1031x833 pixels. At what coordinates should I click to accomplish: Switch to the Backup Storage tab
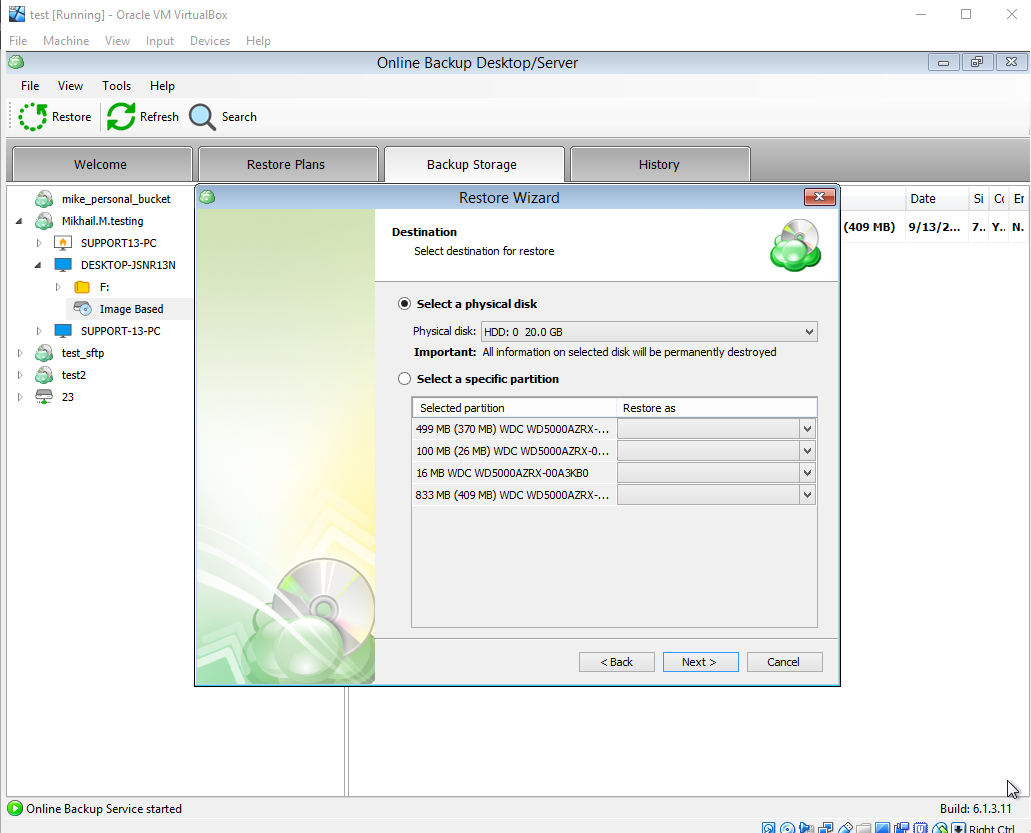[x=474, y=164]
